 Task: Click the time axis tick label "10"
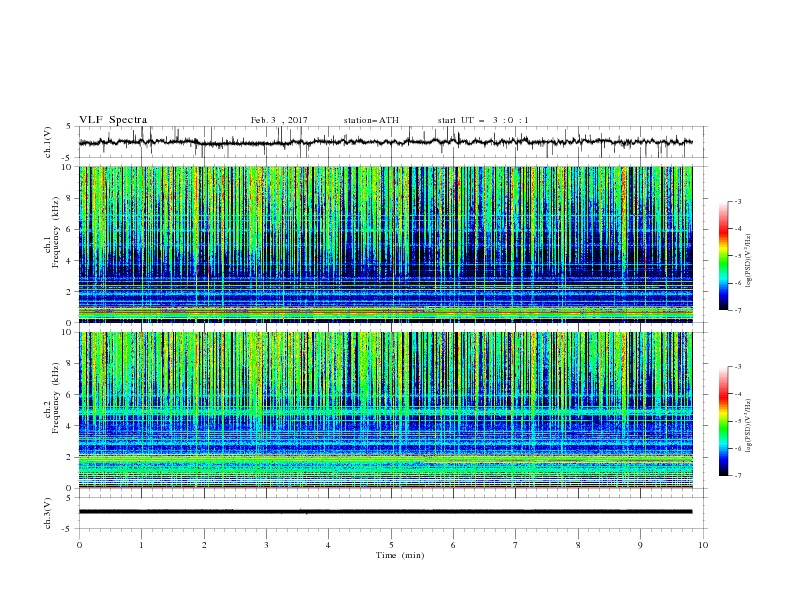(x=703, y=545)
